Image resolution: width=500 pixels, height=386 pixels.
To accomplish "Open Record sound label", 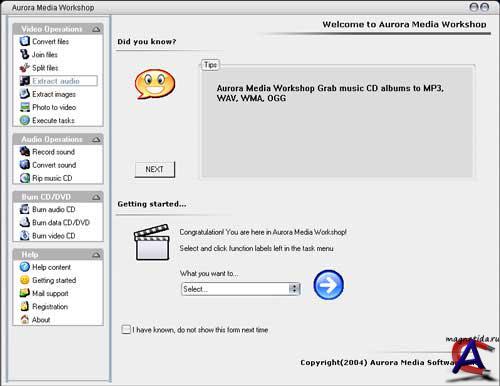I will tap(53, 152).
